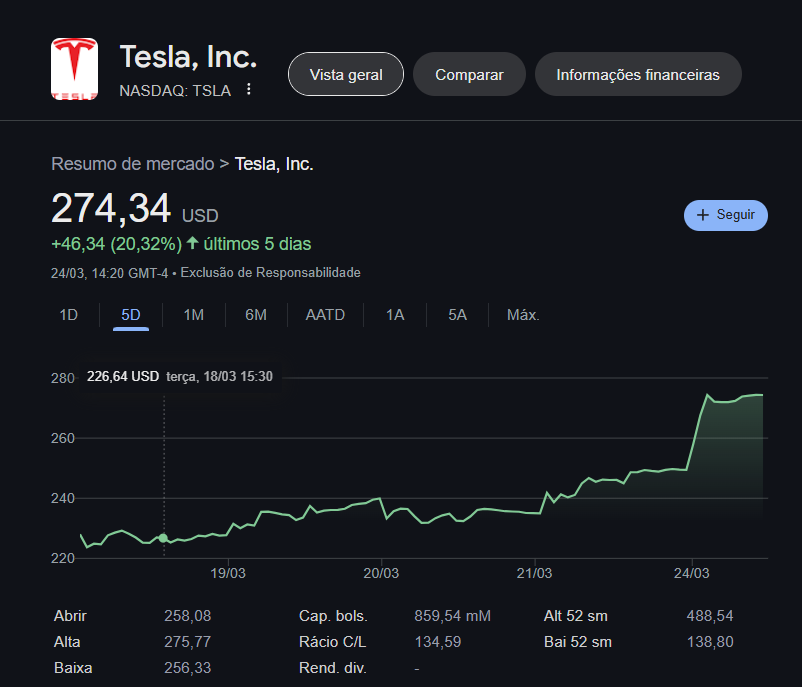Select the 1M time range
The image size is (802, 687).
click(193, 315)
